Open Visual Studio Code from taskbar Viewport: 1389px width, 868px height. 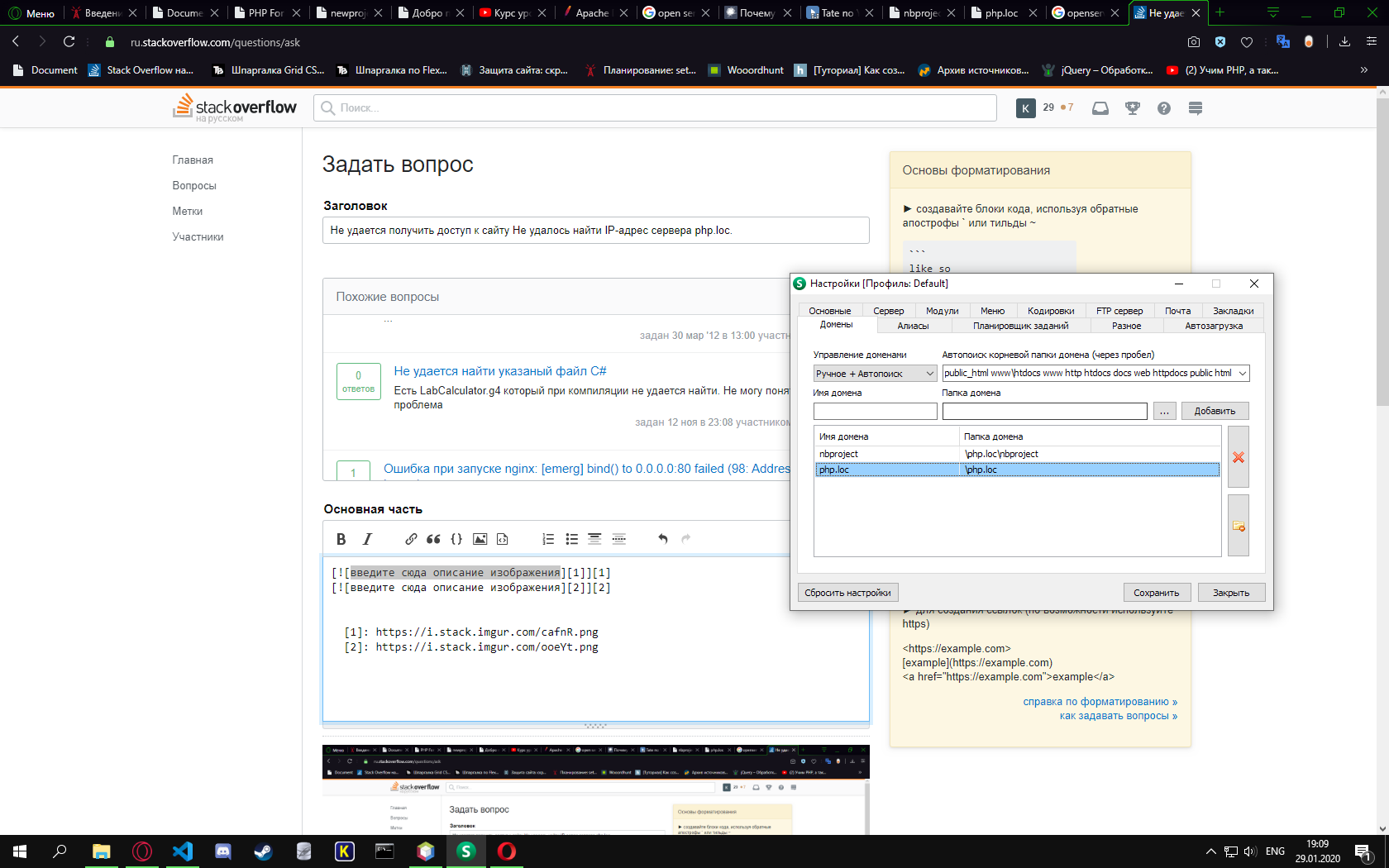[x=183, y=851]
